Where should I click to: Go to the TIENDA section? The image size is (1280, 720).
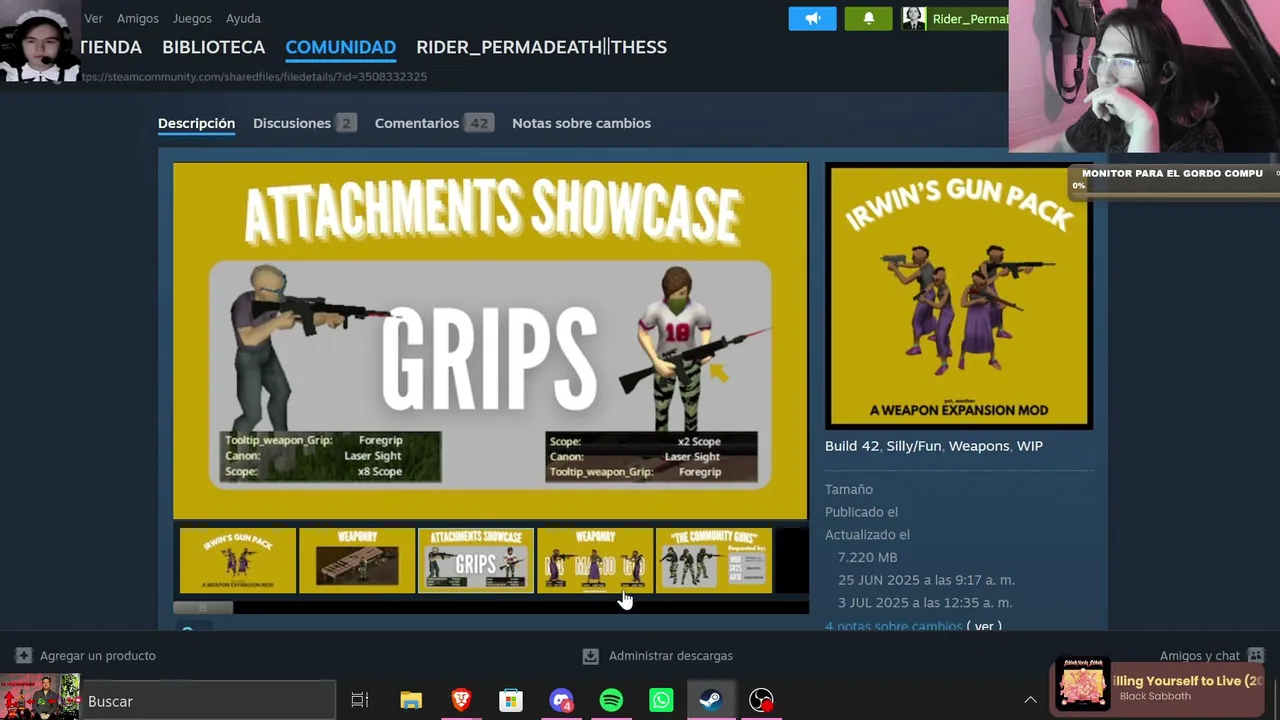coord(111,47)
